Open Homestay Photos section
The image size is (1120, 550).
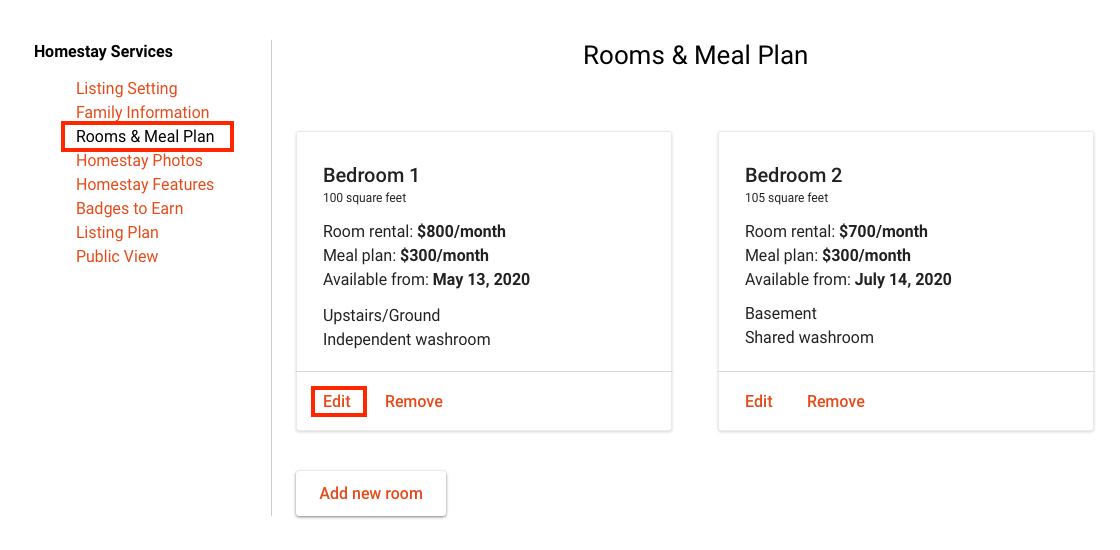[139, 161]
